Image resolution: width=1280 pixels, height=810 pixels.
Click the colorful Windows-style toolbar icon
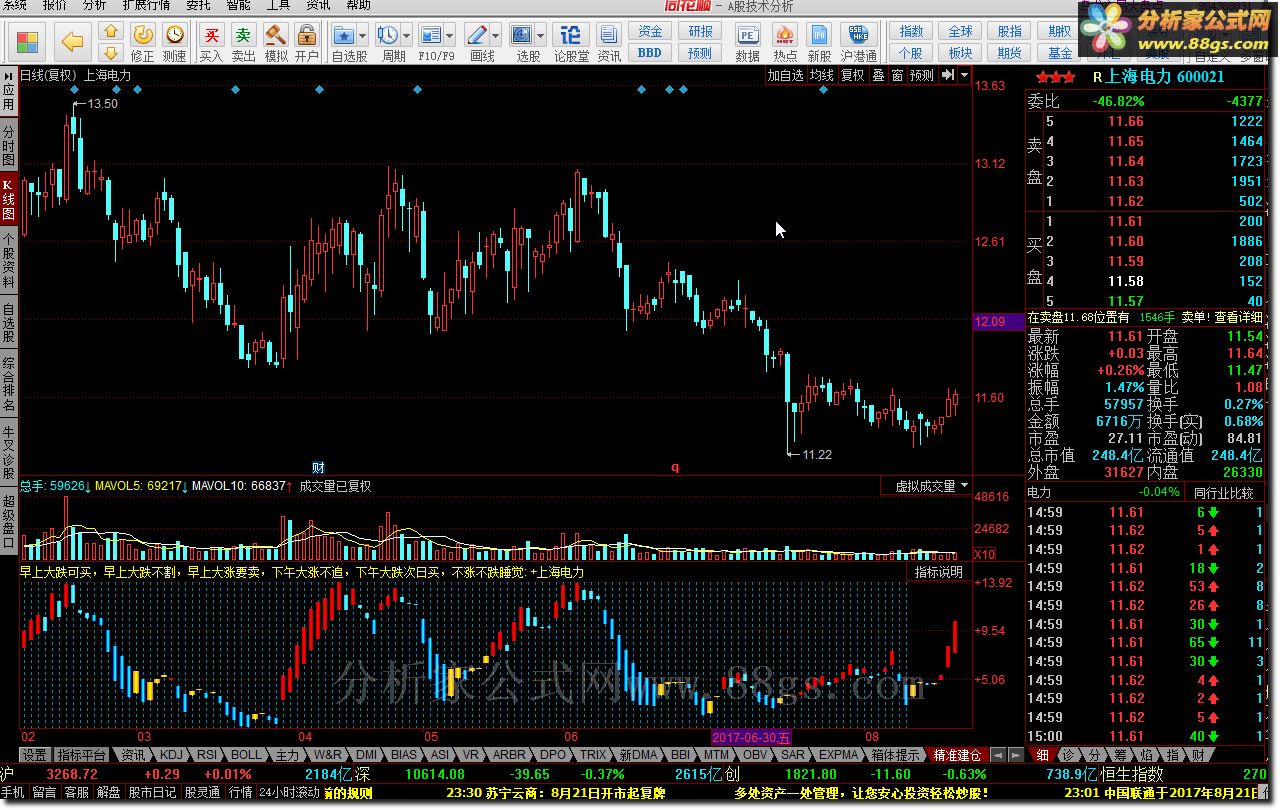point(28,42)
